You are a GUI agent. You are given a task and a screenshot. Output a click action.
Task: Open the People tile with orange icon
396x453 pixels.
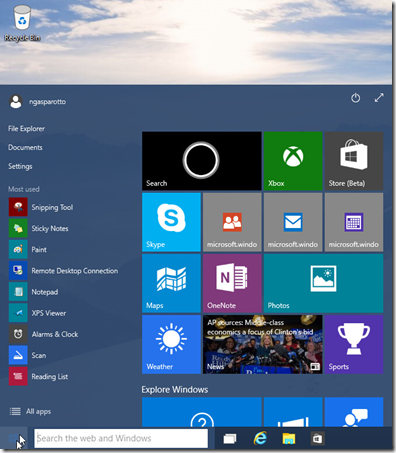tap(232, 222)
